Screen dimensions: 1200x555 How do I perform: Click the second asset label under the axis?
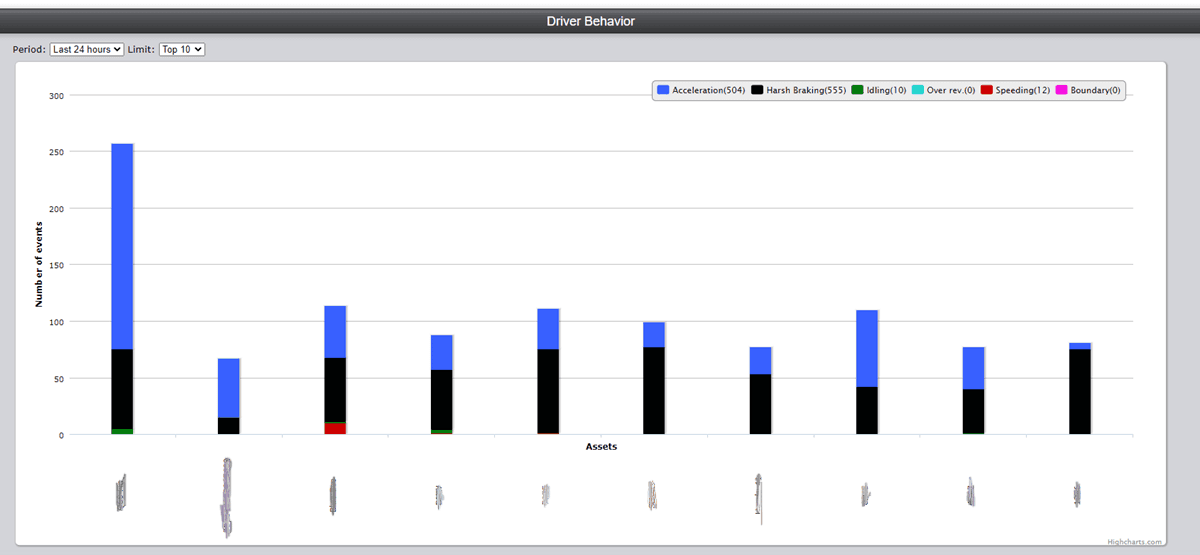pos(227,497)
